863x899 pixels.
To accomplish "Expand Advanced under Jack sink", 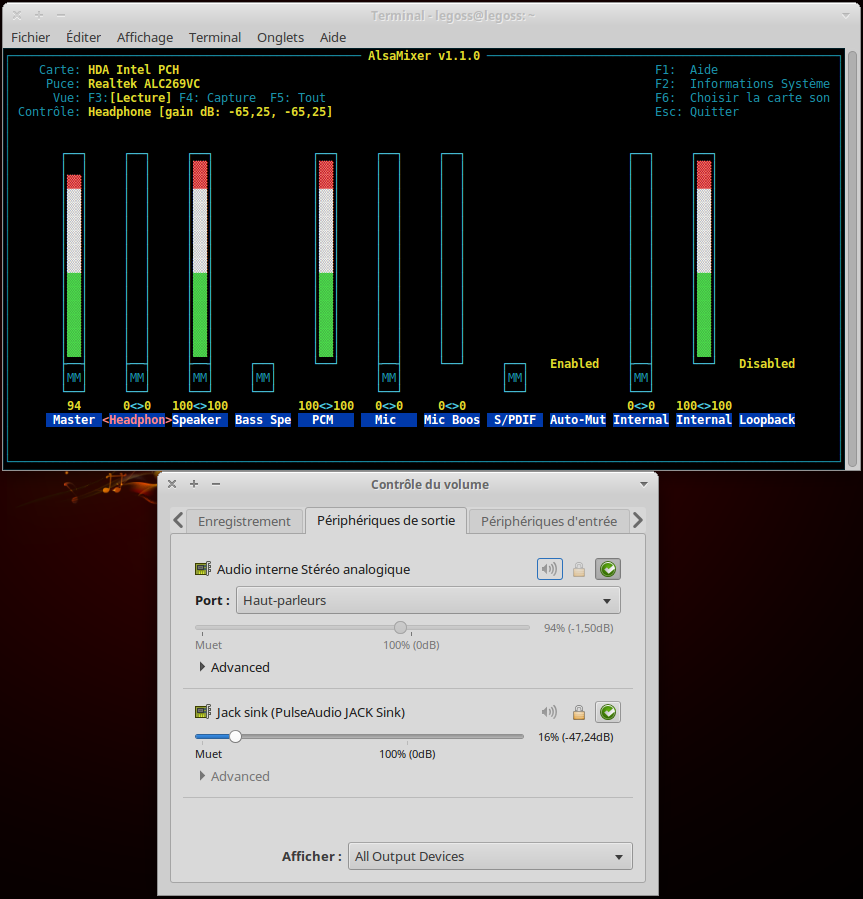I will (234, 776).
